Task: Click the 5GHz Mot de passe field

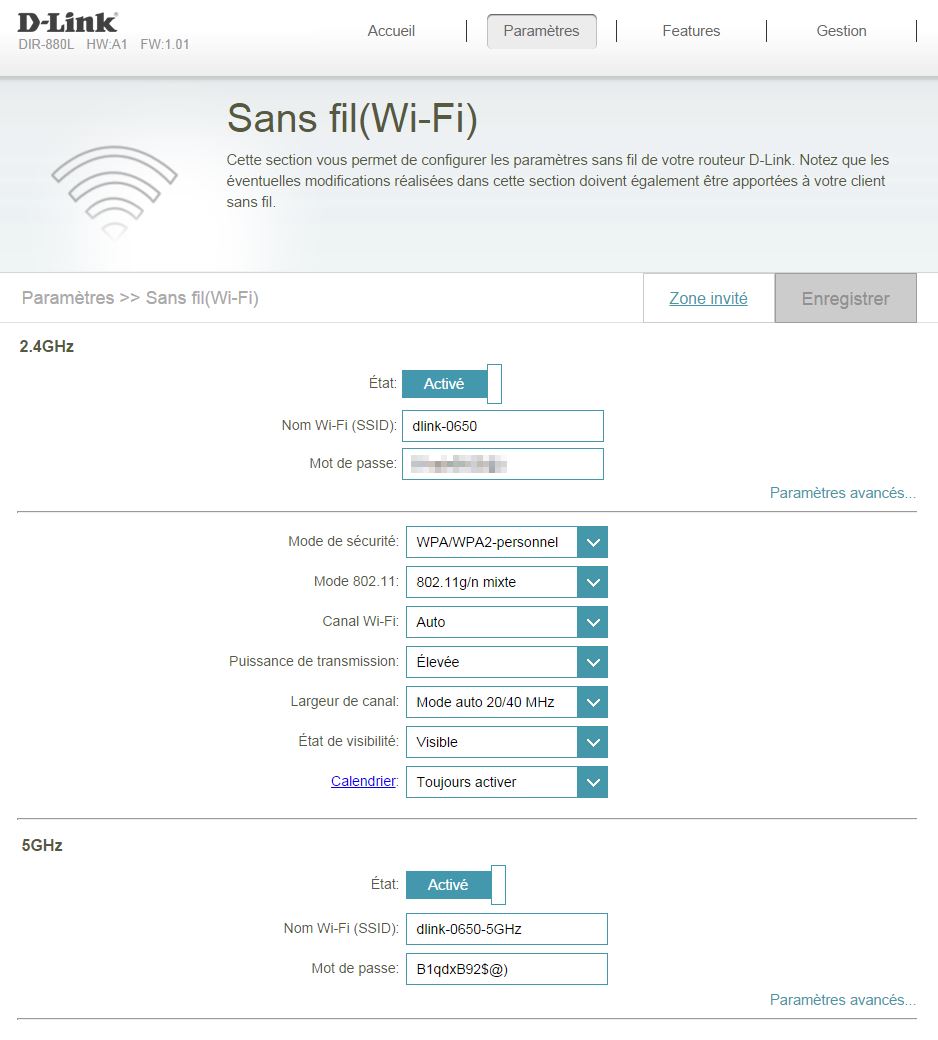Action: (x=506, y=969)
